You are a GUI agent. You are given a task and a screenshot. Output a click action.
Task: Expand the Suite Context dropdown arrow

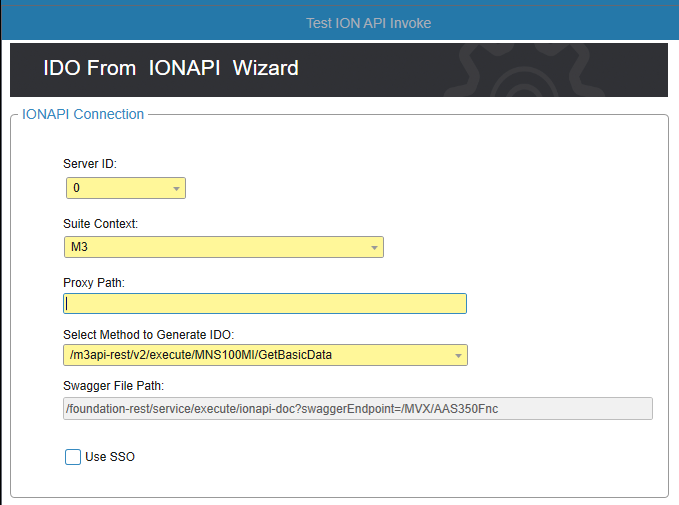(374, 247)
